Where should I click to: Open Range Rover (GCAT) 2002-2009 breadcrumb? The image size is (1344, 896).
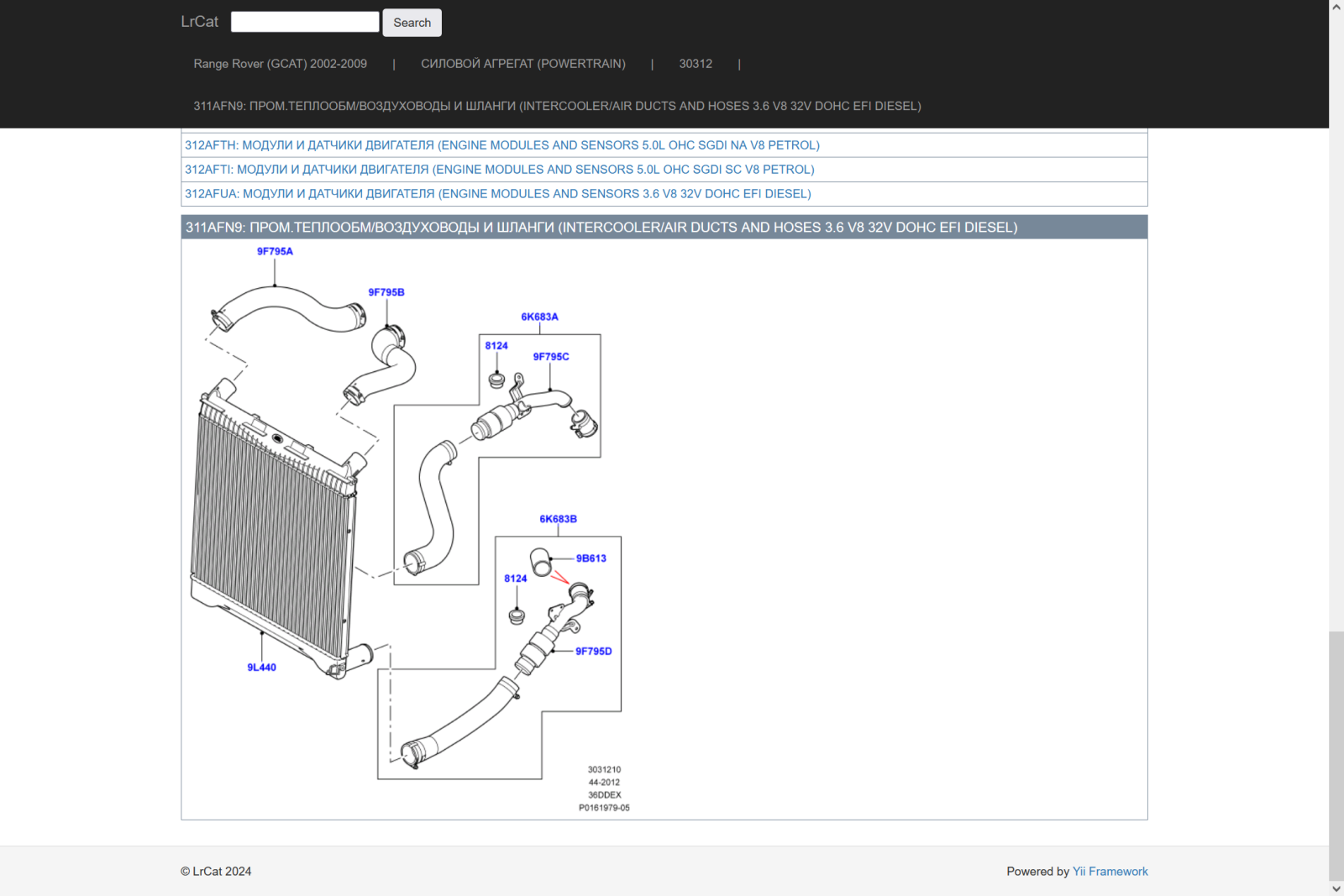(280, 64)
